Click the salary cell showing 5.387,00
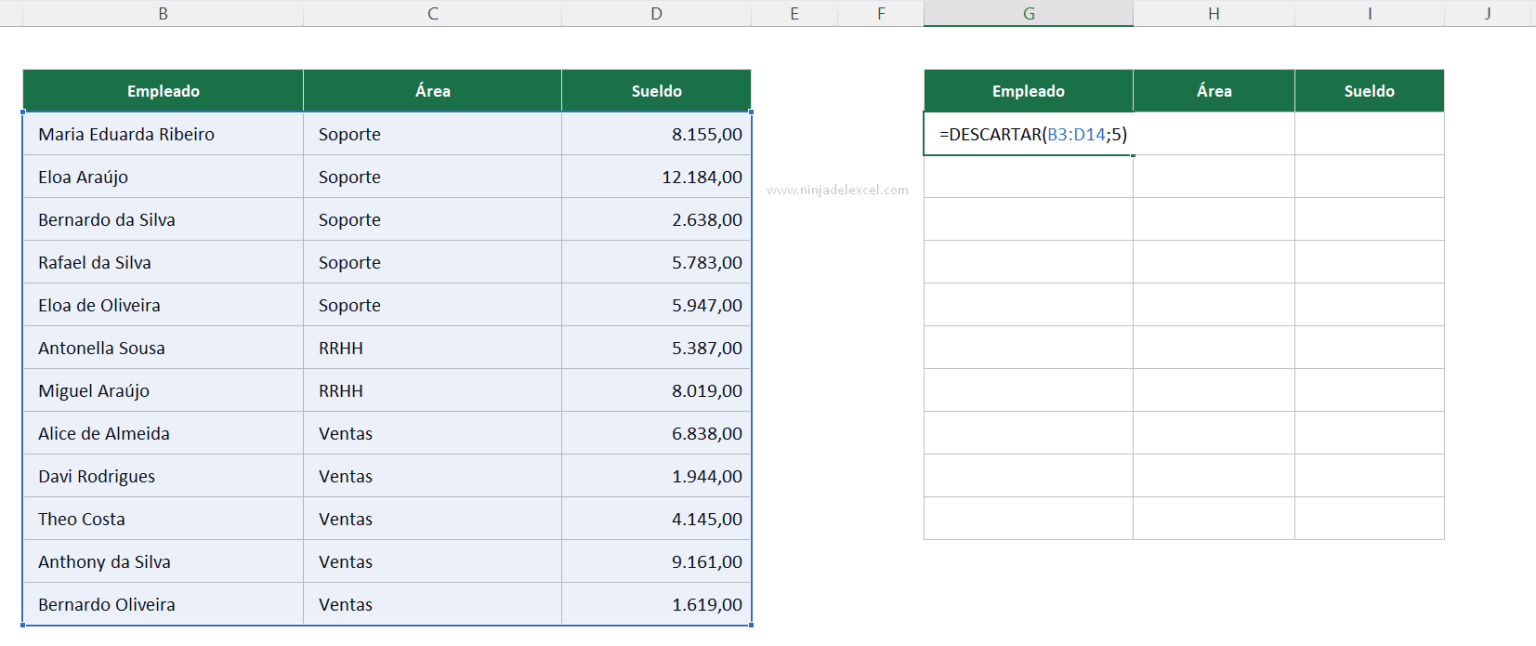Viewport: 1536px width, 646px height. pos(656,347)
